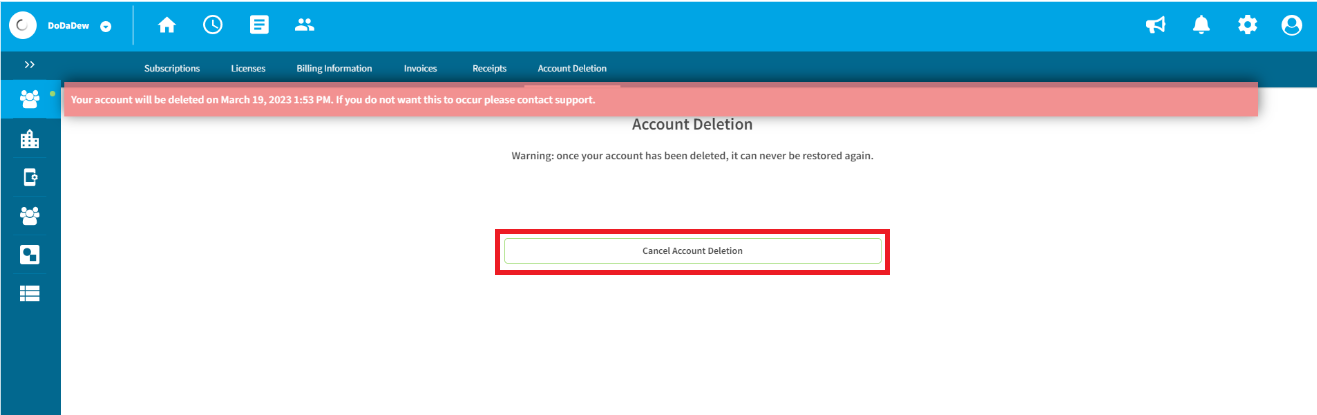This screenshot has height=415, width=1317.
Task: Expand the DoDaDew account dropdown arrow
Action: tap(106, 27)
